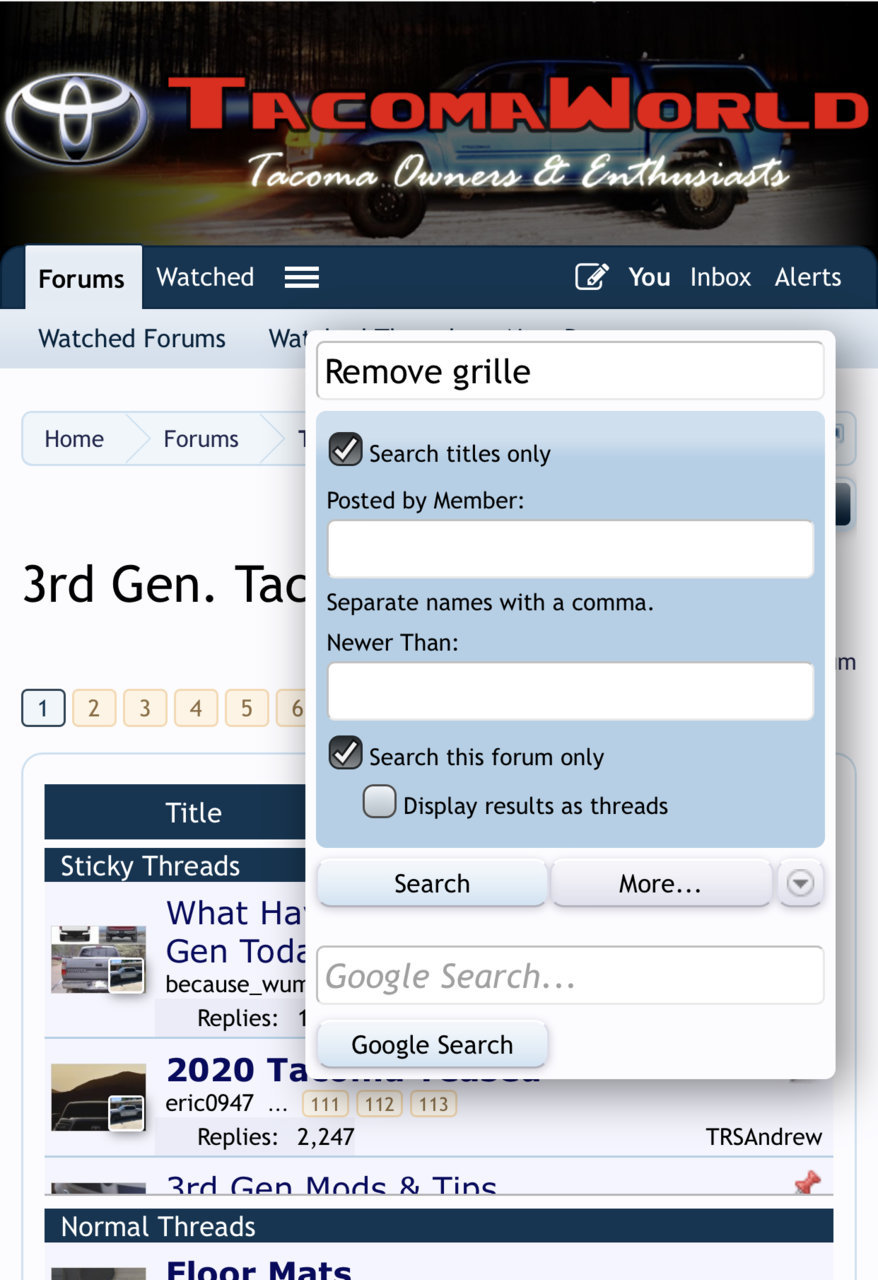Click the Newer Than date field
The height and width of the screenshot is (1280, 878).
coord(570,691)
